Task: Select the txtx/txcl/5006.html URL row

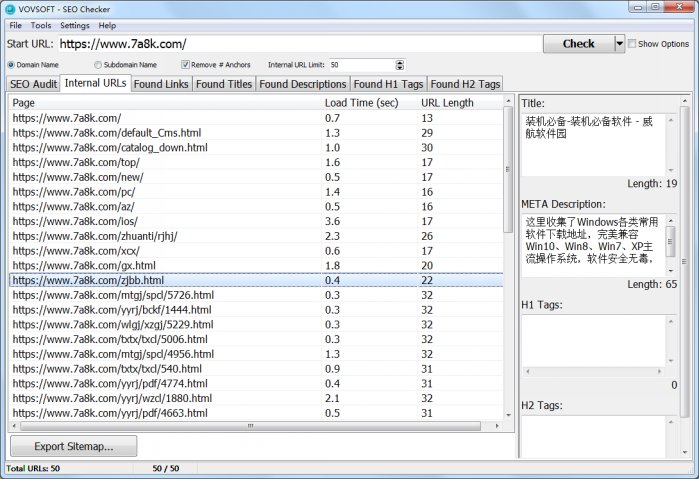Action: [256, 339]
